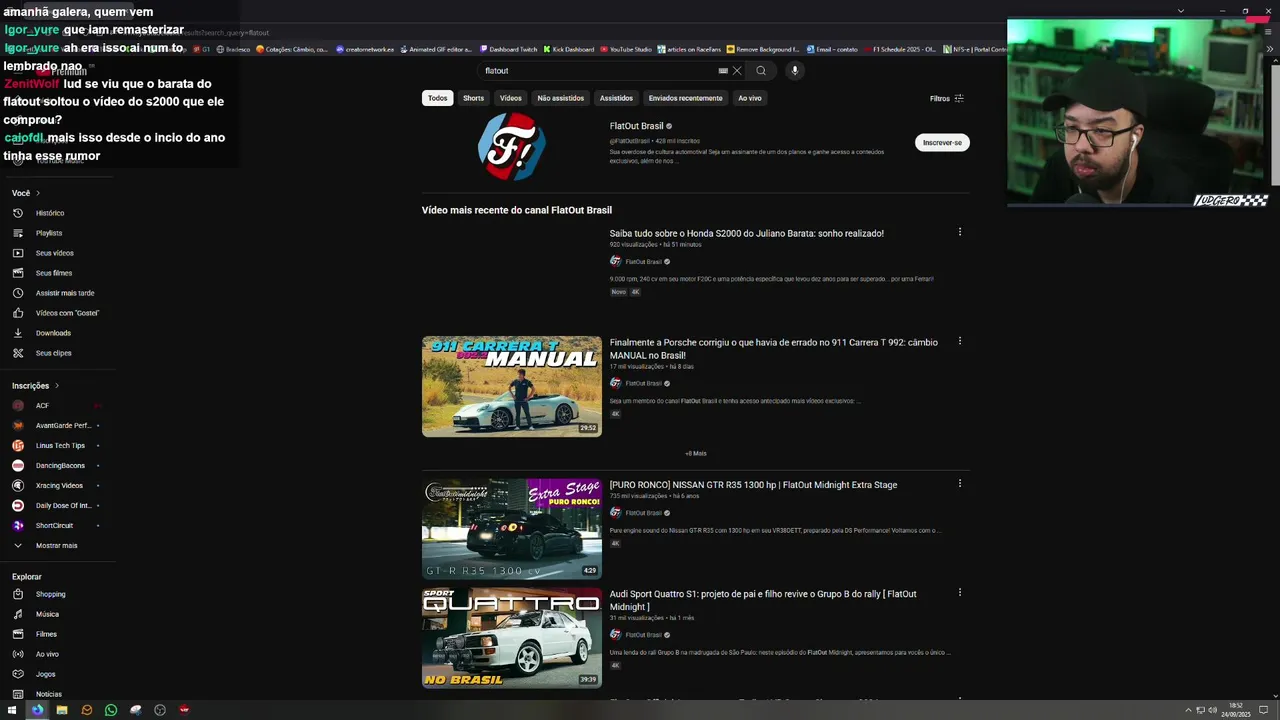Open the Sport Quattro thumbnail
1280x720 pixels.
point(512,638)
